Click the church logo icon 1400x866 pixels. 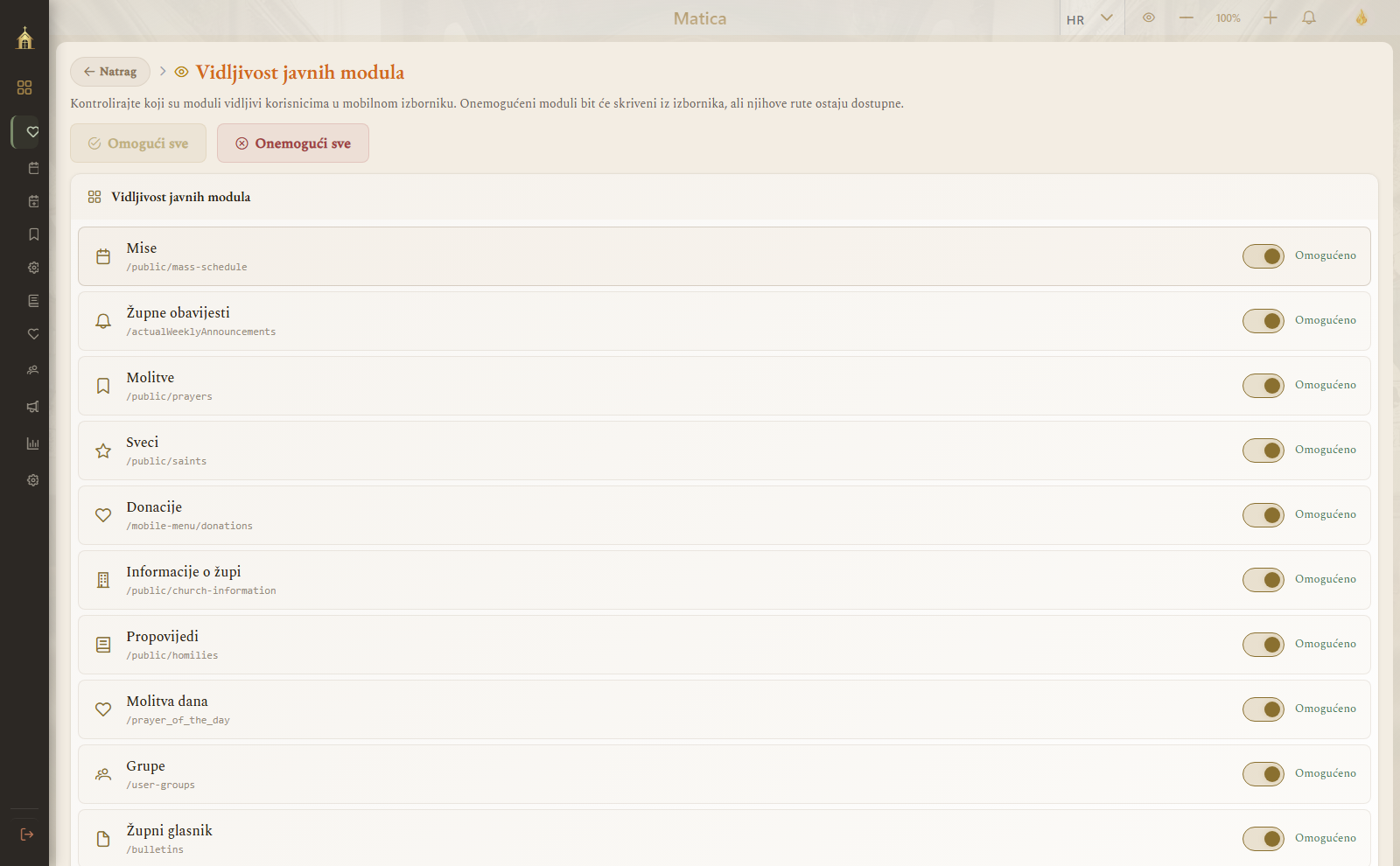24,38
